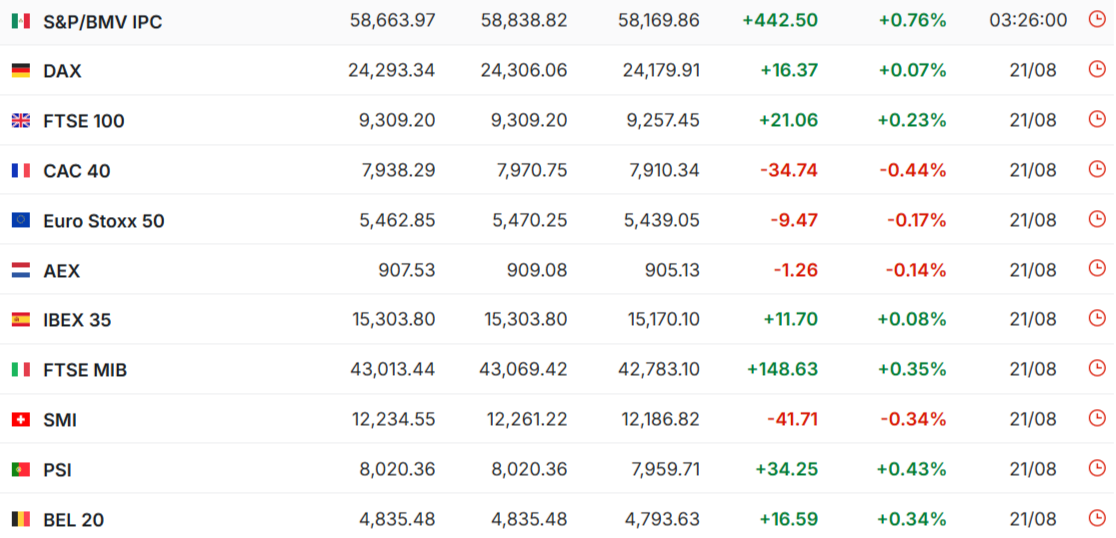
Task: Open the PSI index link
Action: point(58,470)
